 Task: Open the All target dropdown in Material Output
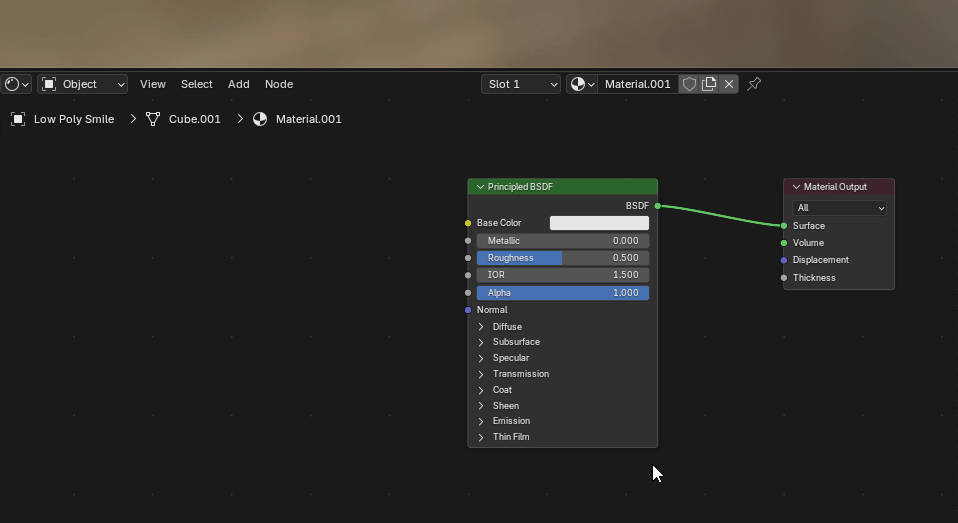point(839,208)
